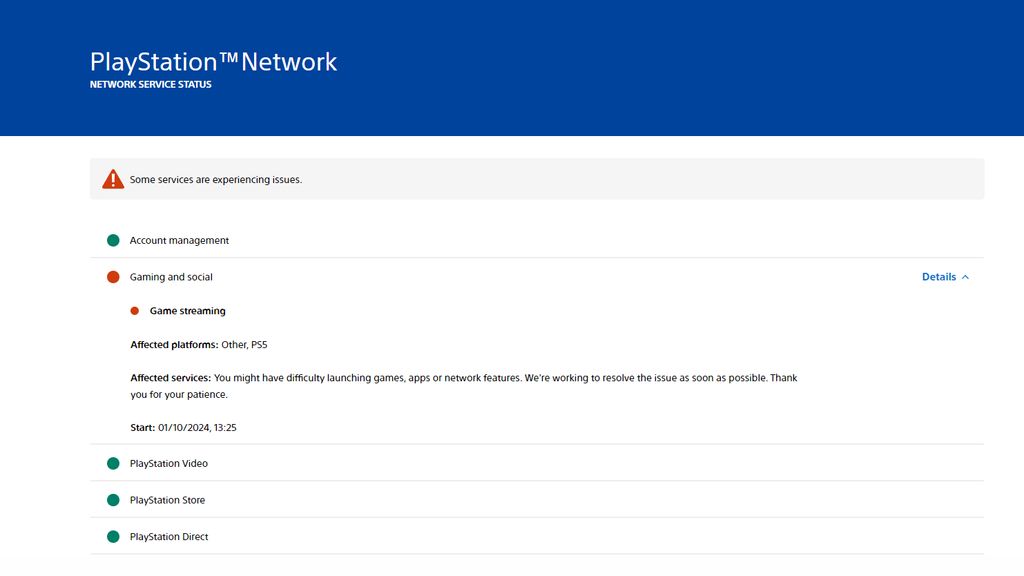The height and width of the screenshot is (576, 1024).
Task: Click the NETWORK SERVICE STATUS label
Action: click(148, 84)
